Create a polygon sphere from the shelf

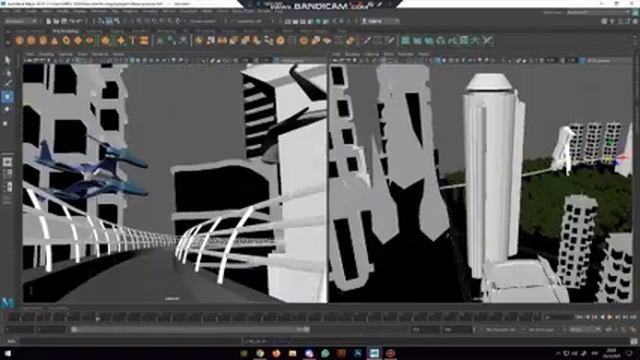[19, 40]
